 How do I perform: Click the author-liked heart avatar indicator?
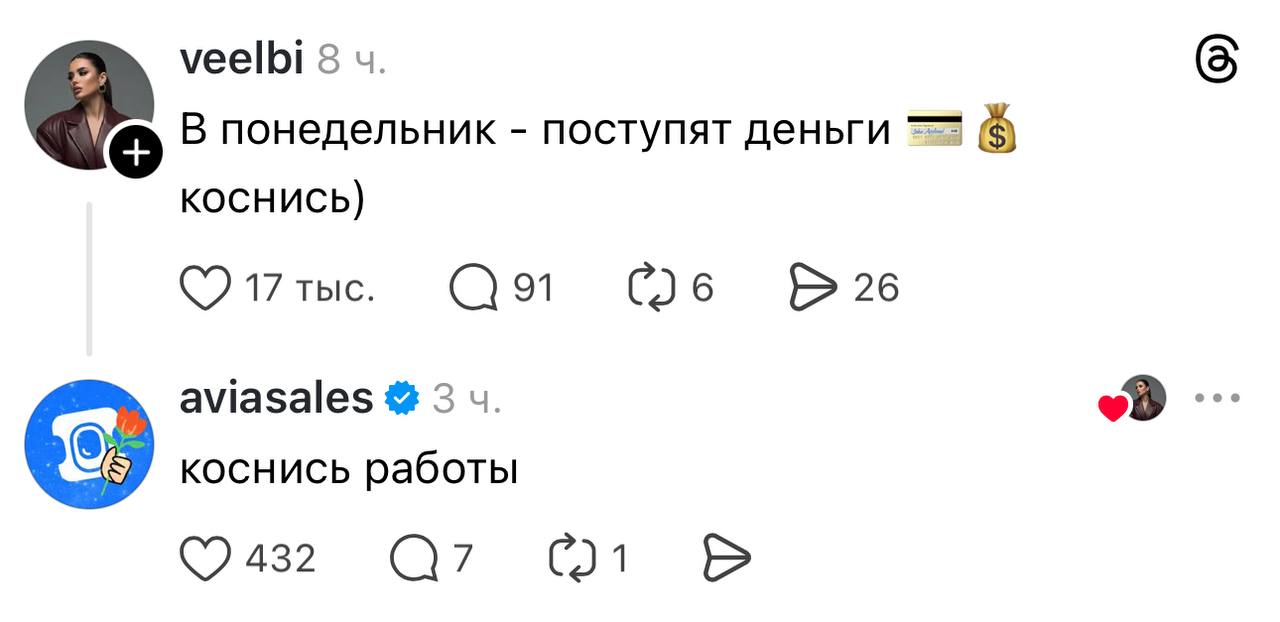click(1133, 399)
